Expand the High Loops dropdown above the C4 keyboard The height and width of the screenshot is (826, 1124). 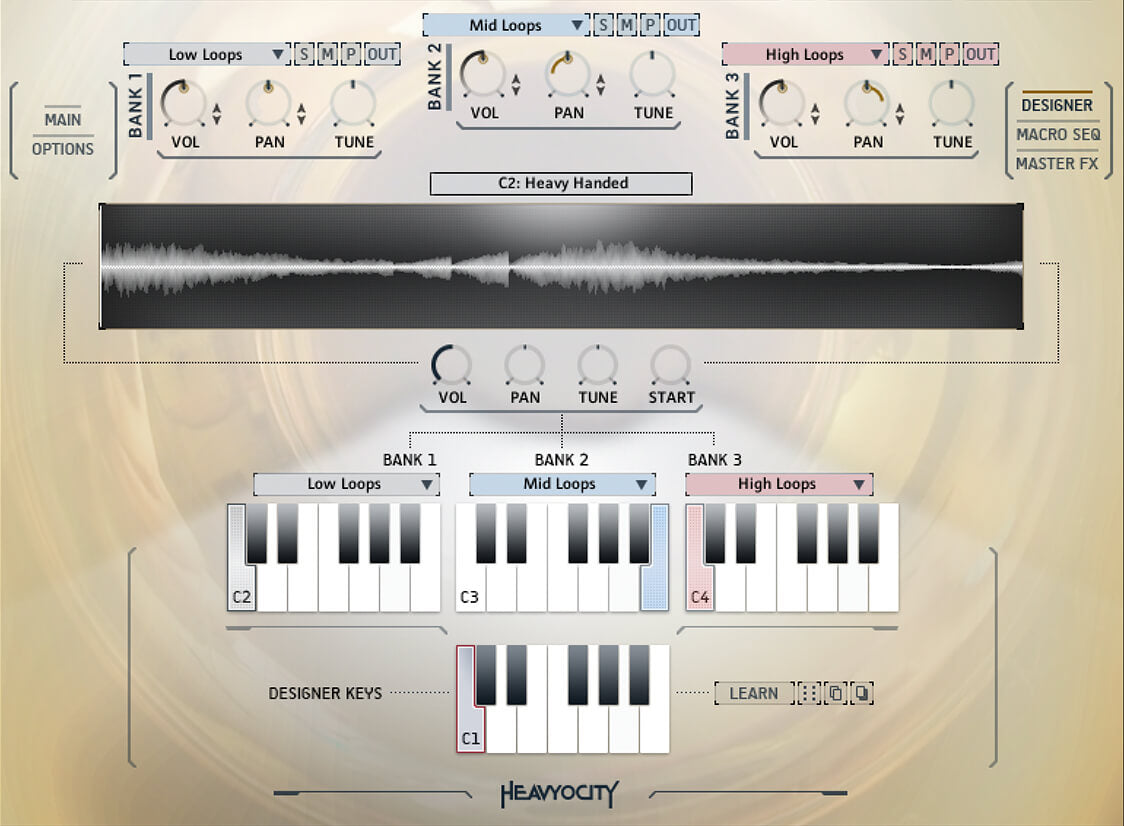tap(778, 484)
